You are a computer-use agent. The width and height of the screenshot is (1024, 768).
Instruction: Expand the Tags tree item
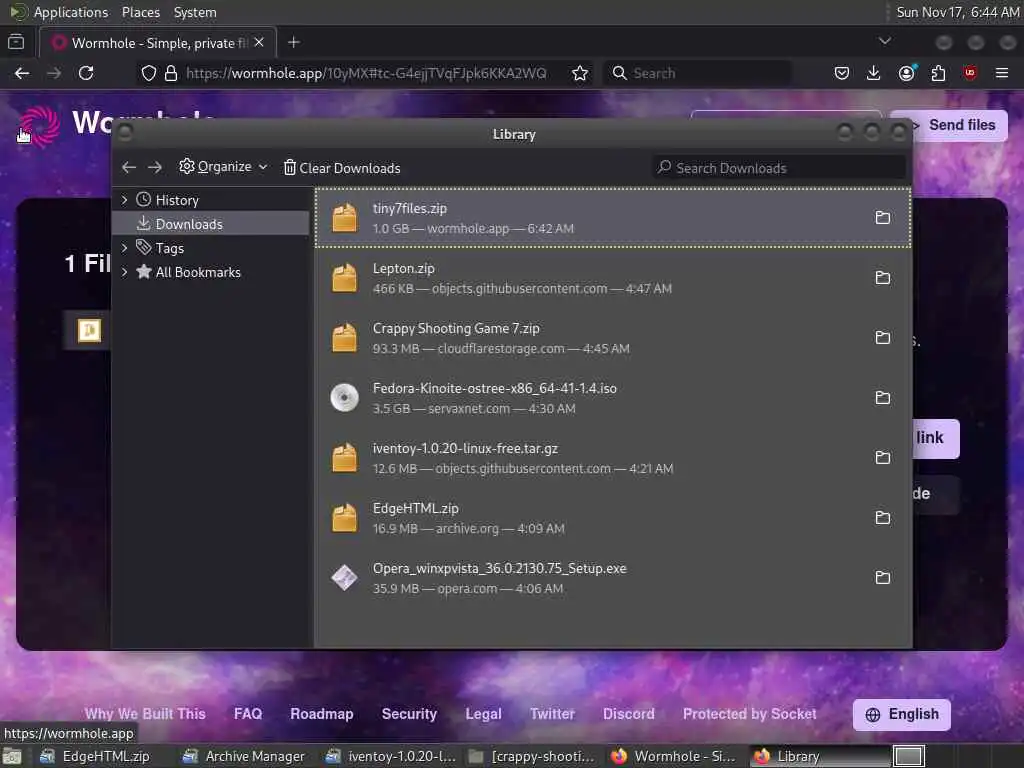125,248
